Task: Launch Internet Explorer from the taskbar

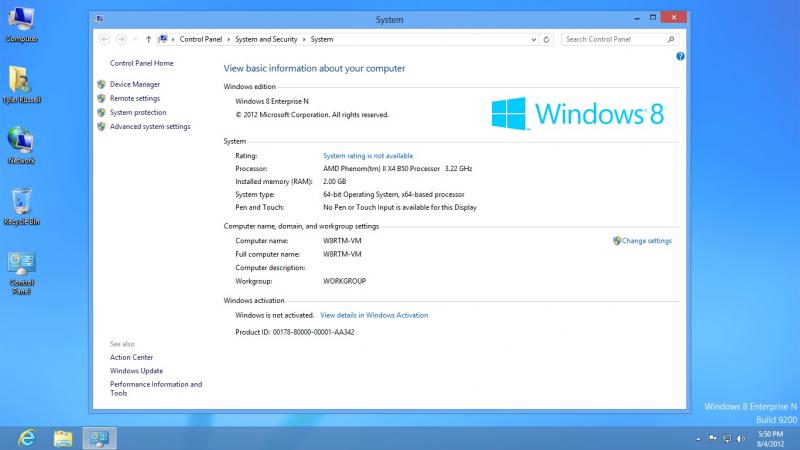Action: click(27, 438)
